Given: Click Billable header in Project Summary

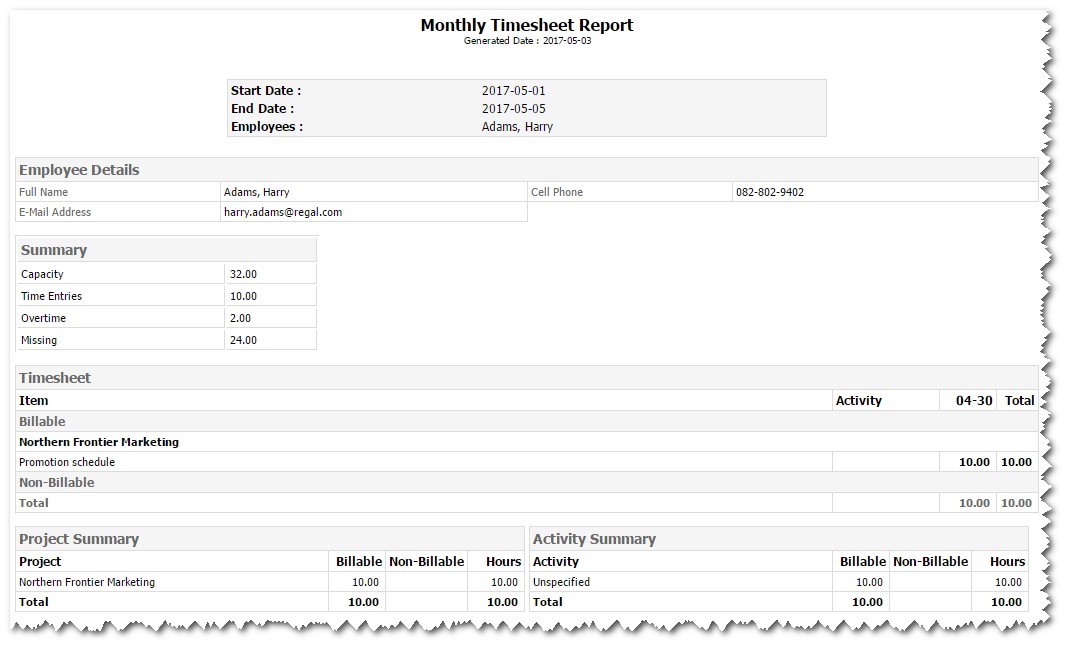Looking at the screenshot, I should 359,562.
